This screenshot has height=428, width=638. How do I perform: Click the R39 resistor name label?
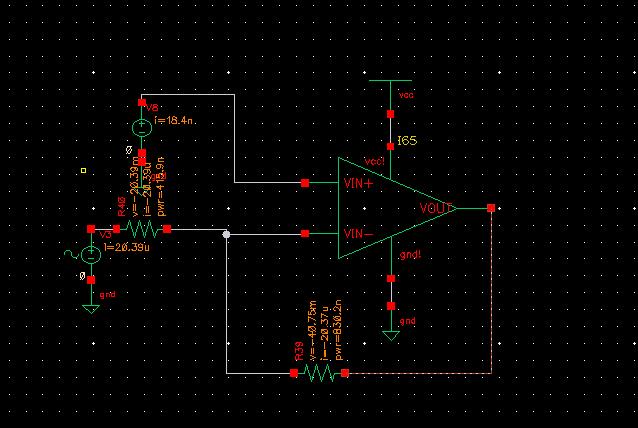[299, 351]
